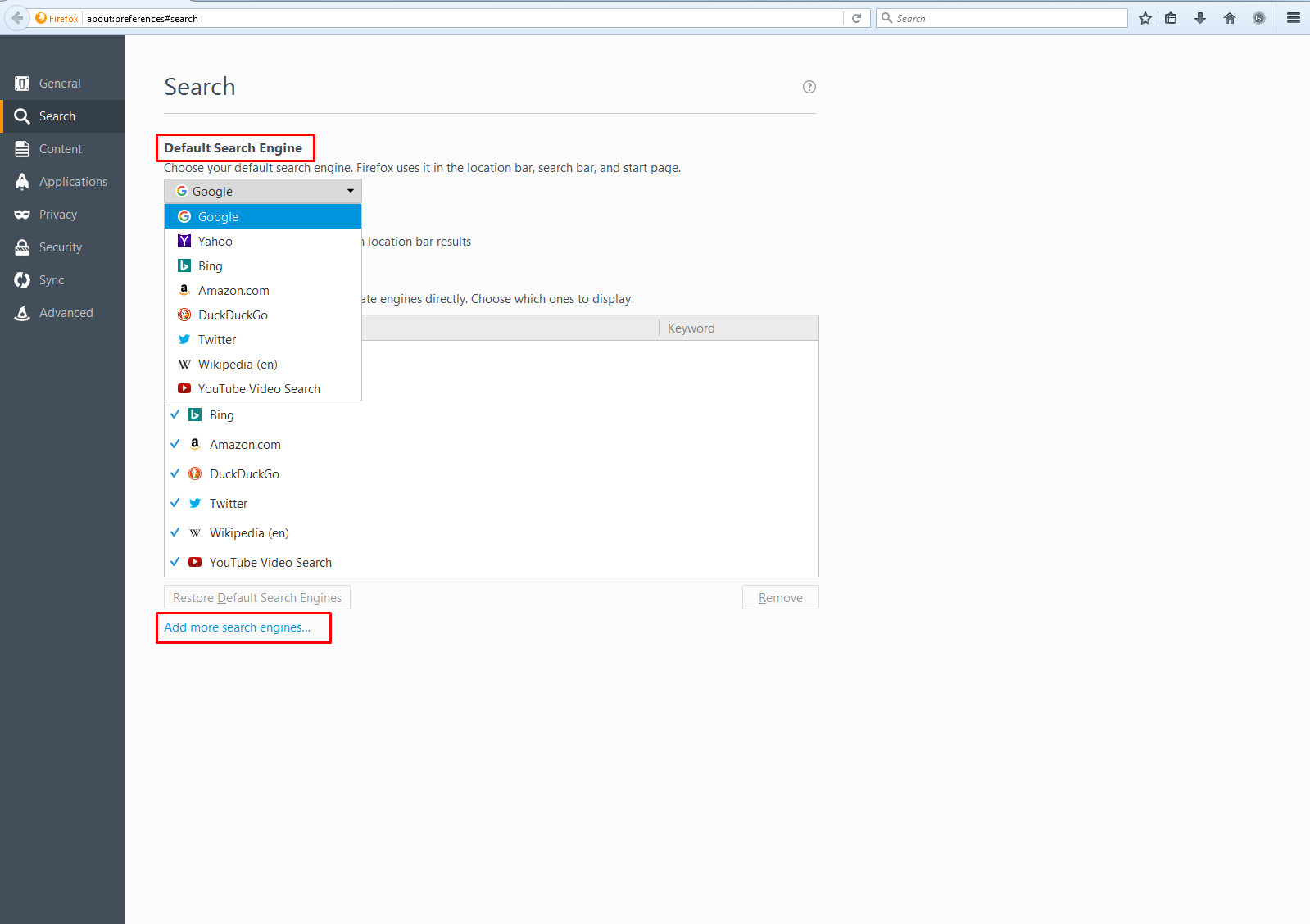1310x924 pixels.
Task: Collapse the Google default engine dropdown
Action: 263,191
